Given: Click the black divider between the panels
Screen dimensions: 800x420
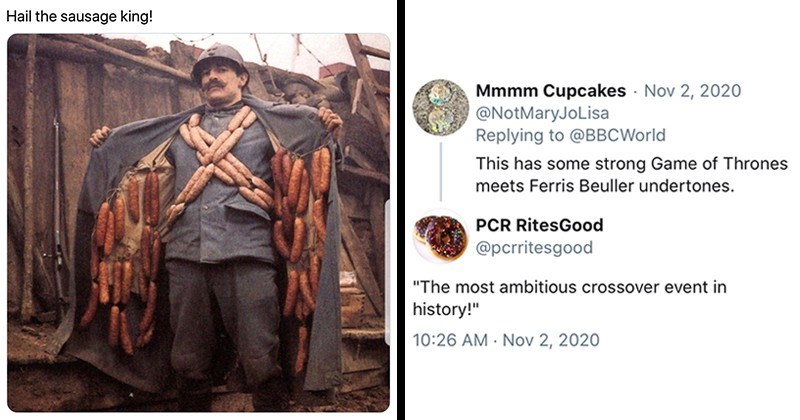Looking at the screenshot, I should pyautogui.click(x=402, y=210).
